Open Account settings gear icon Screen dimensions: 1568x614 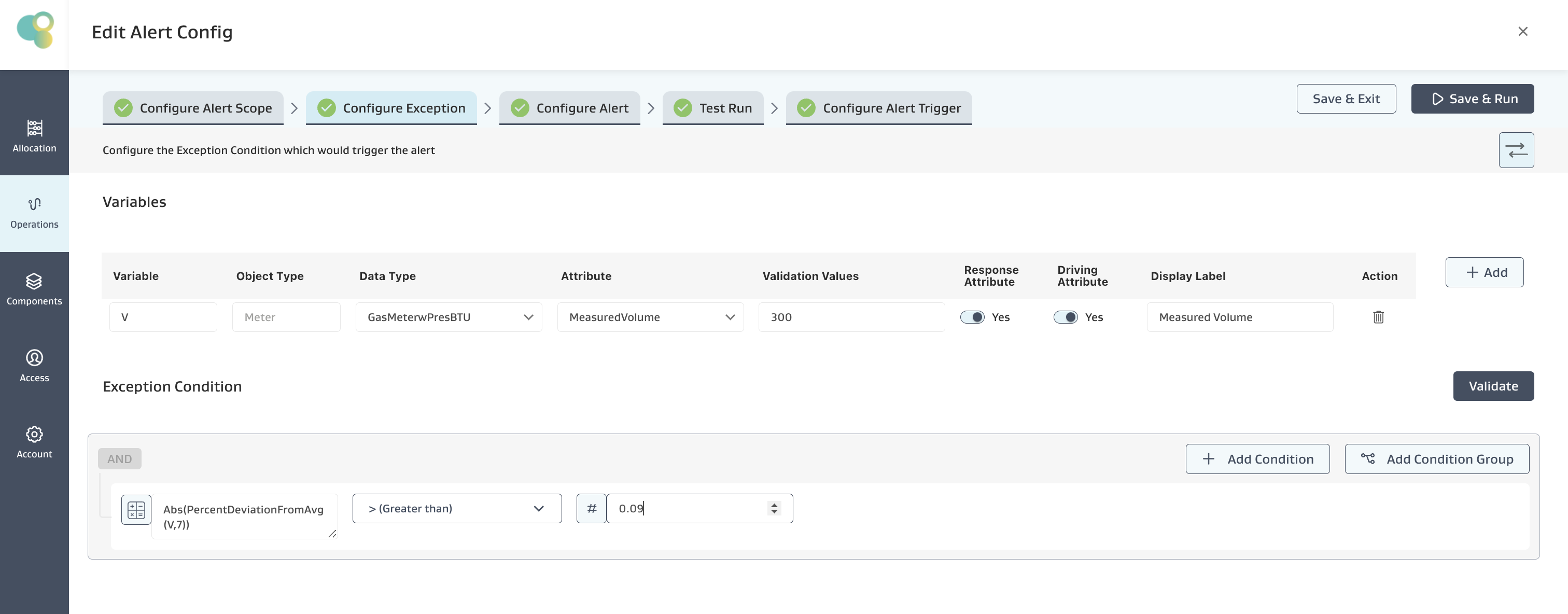pos(34,435)
